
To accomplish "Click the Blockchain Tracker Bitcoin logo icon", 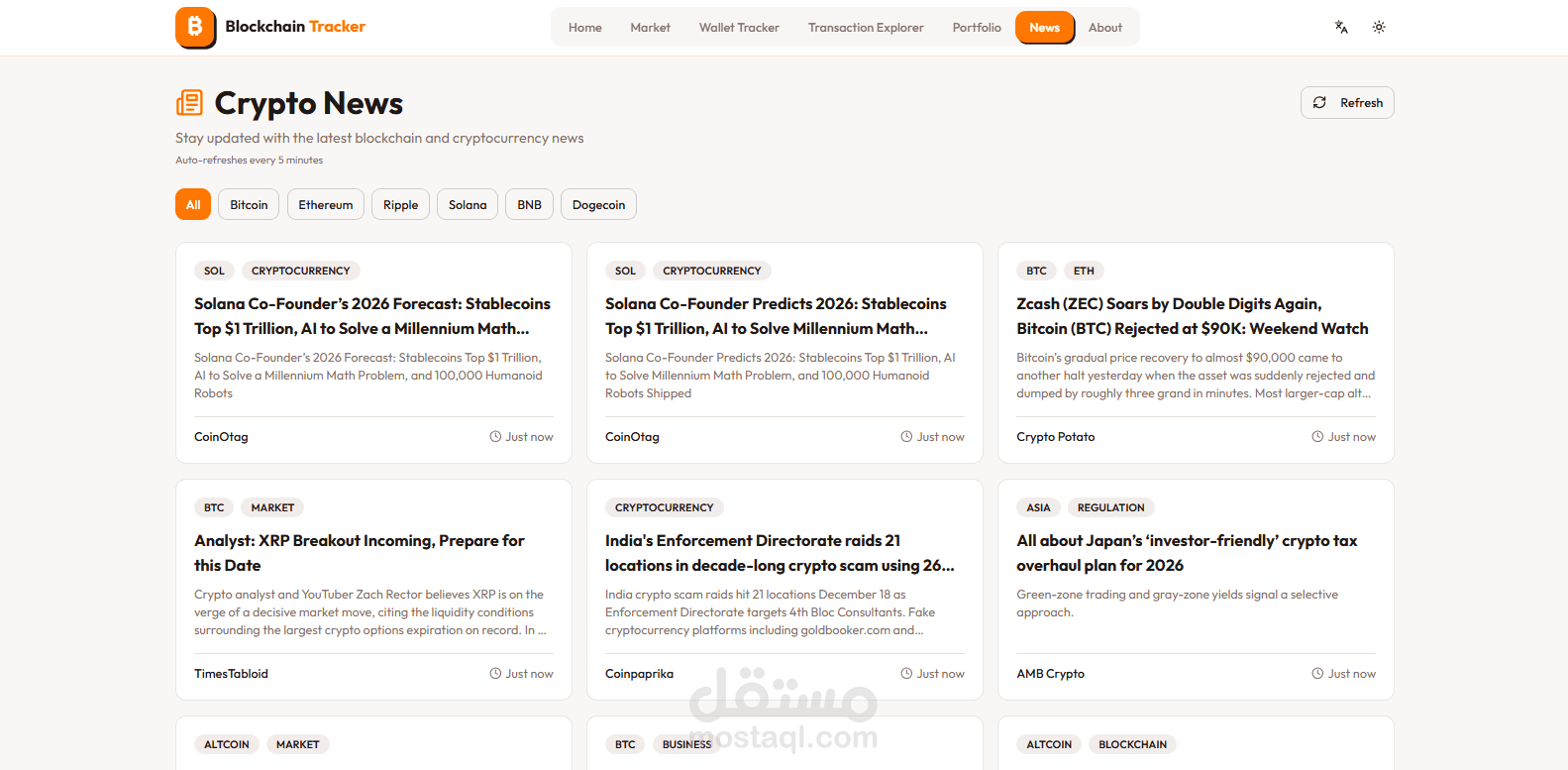I will click(195, 27).
